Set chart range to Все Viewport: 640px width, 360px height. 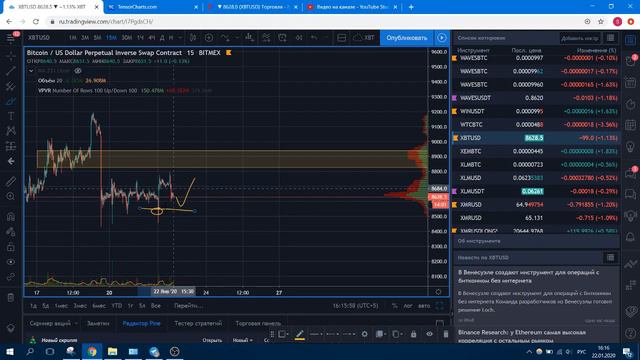pos(156,305)
